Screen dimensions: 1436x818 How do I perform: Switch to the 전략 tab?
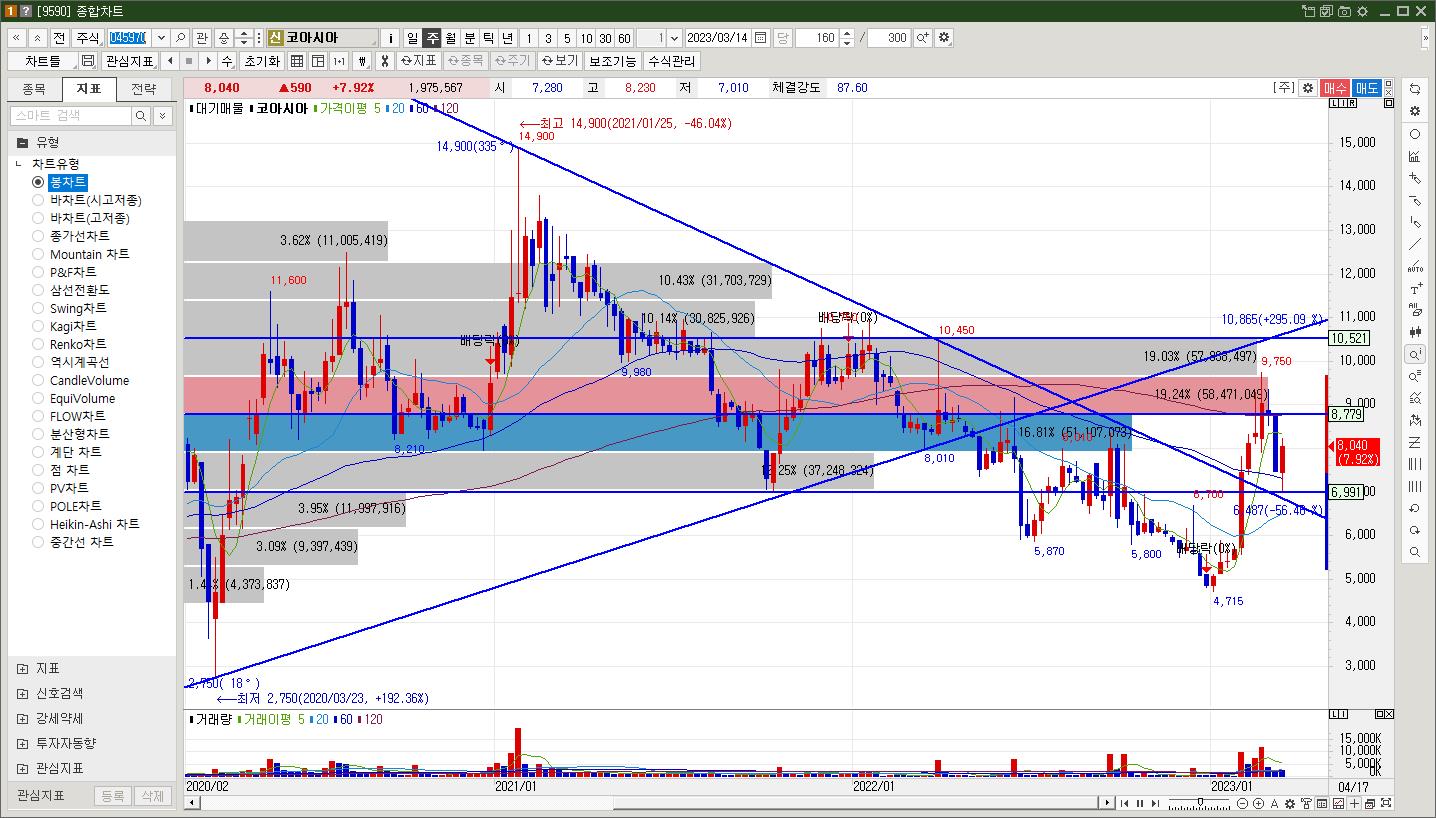coord(144,89)
